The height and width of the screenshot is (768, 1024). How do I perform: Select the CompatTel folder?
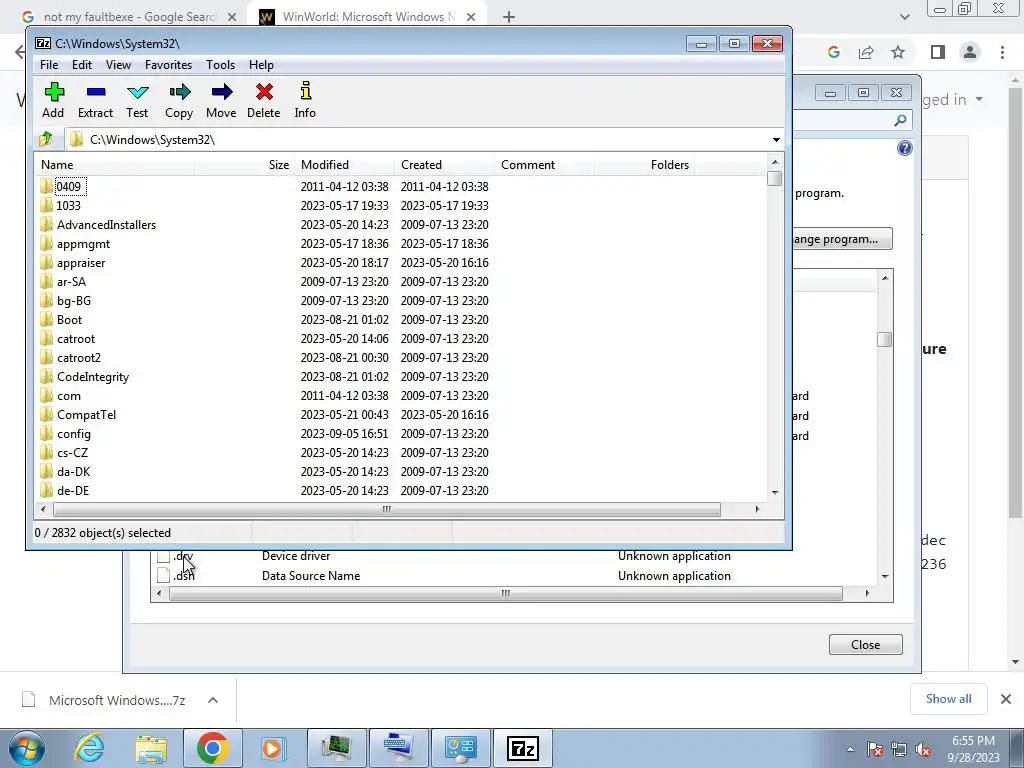point(86,415)
